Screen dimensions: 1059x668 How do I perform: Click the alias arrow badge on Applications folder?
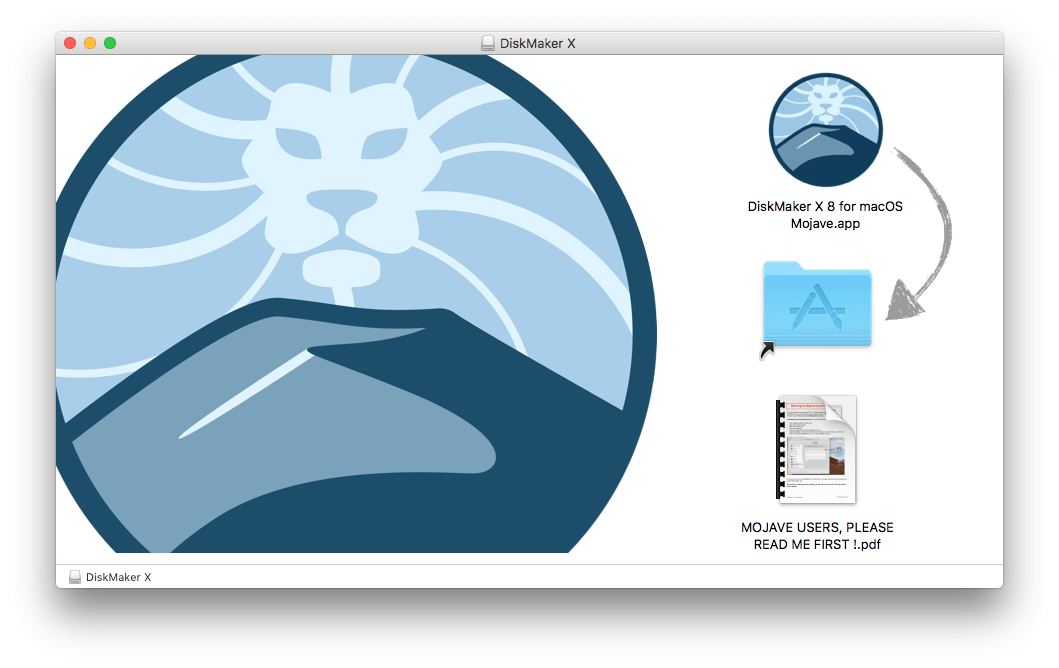[x=767, y=350]
